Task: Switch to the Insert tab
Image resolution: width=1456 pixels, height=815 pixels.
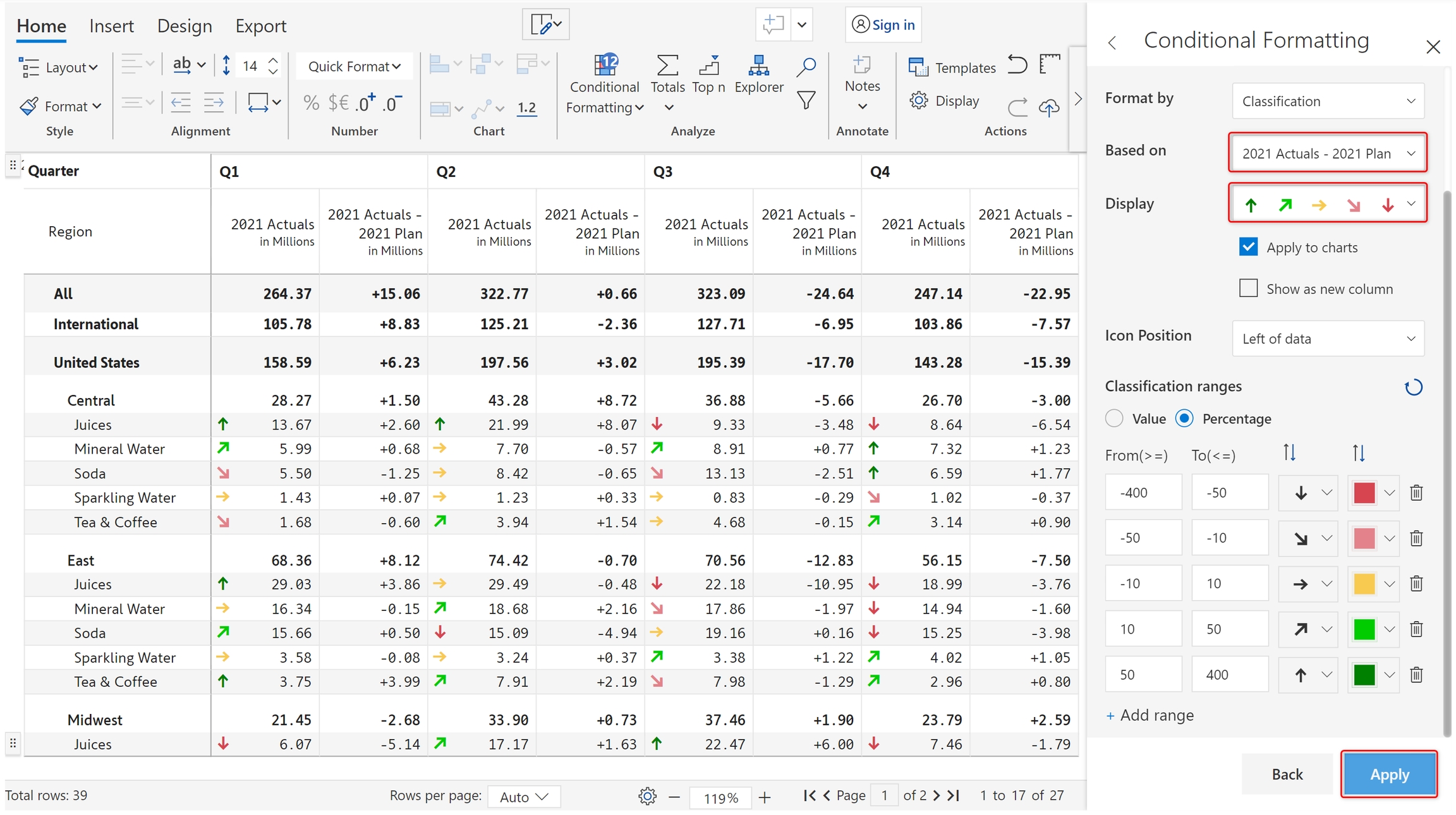Action: pos(111,26)
